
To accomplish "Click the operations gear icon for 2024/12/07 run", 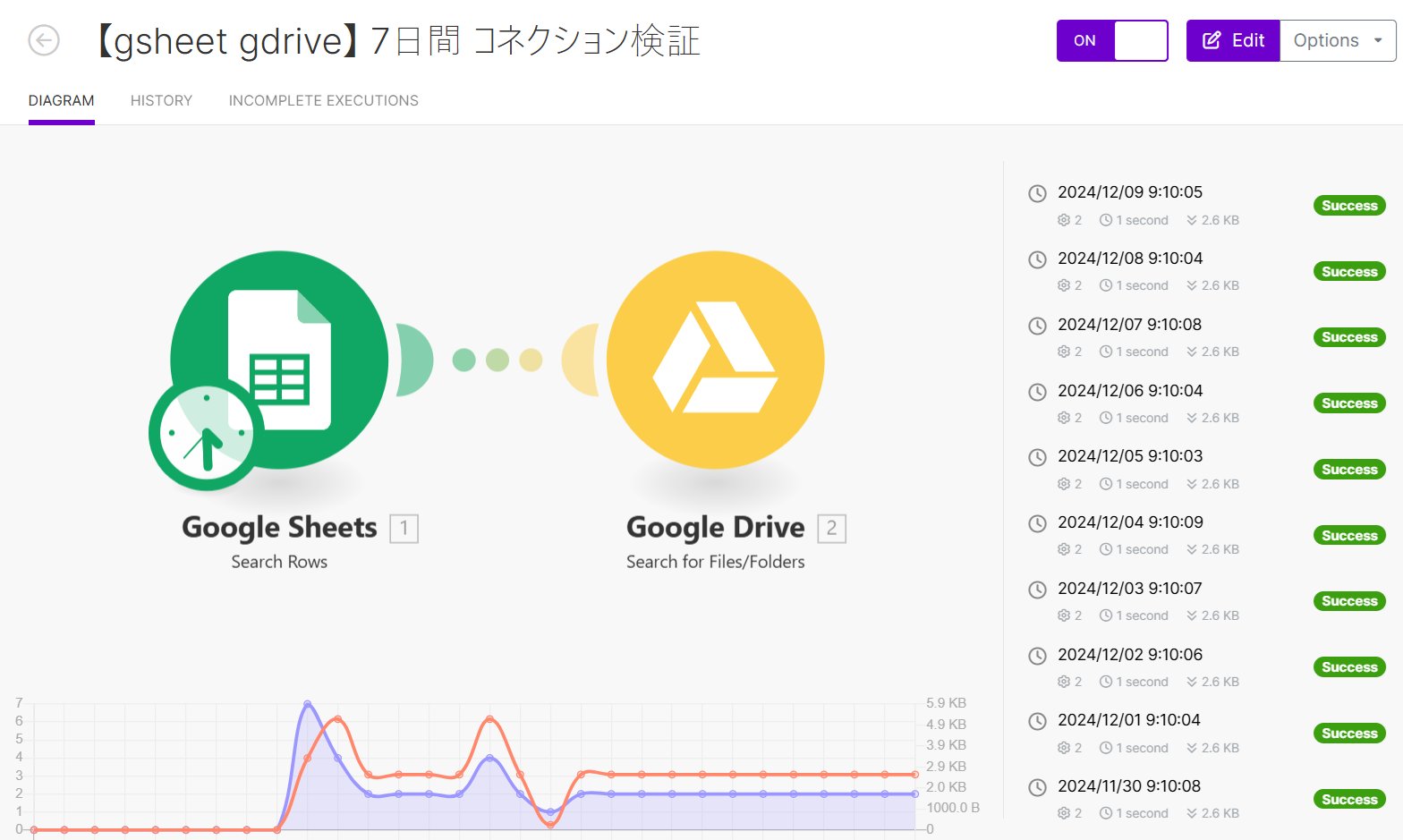I will tap(1064, 352).
